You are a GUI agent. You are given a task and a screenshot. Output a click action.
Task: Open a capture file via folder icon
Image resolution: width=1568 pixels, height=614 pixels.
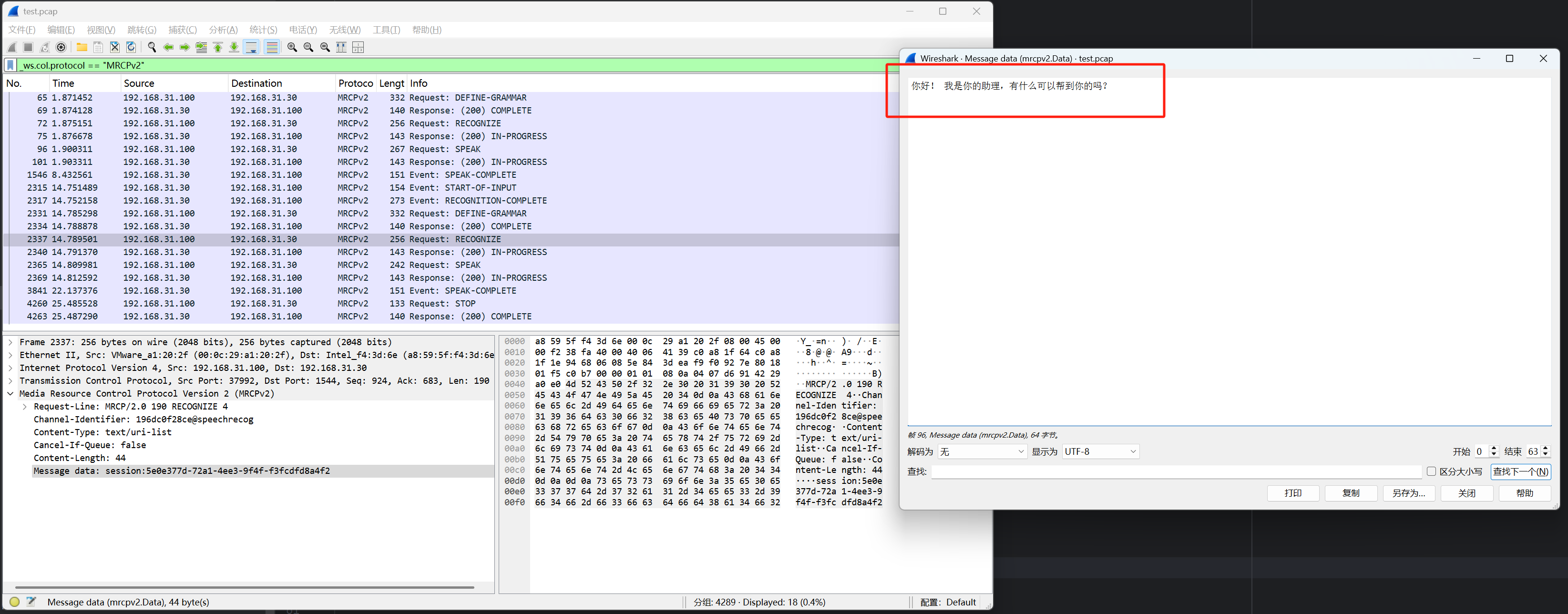(82, 48)
